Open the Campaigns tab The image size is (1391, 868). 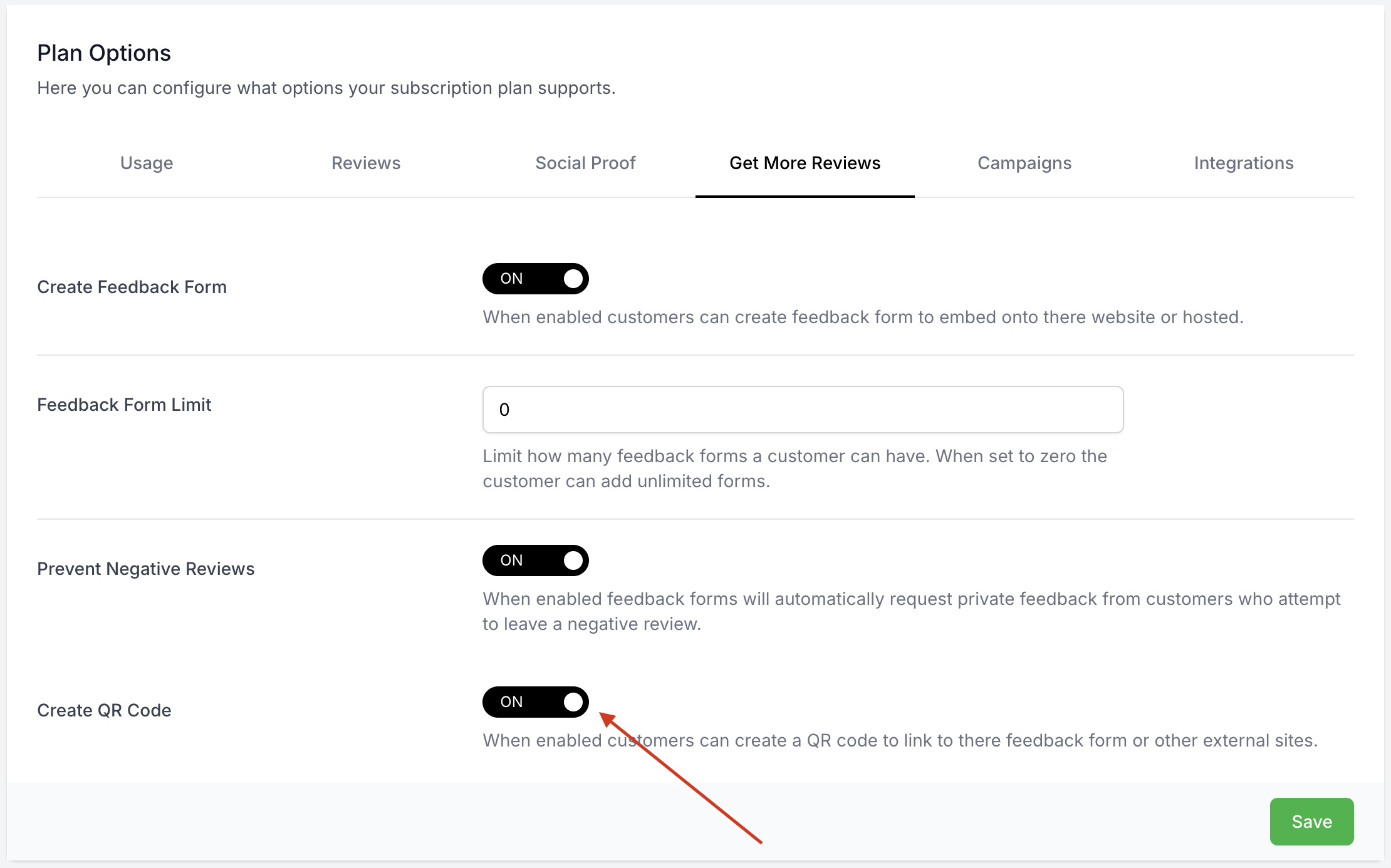pos(1024,163)
